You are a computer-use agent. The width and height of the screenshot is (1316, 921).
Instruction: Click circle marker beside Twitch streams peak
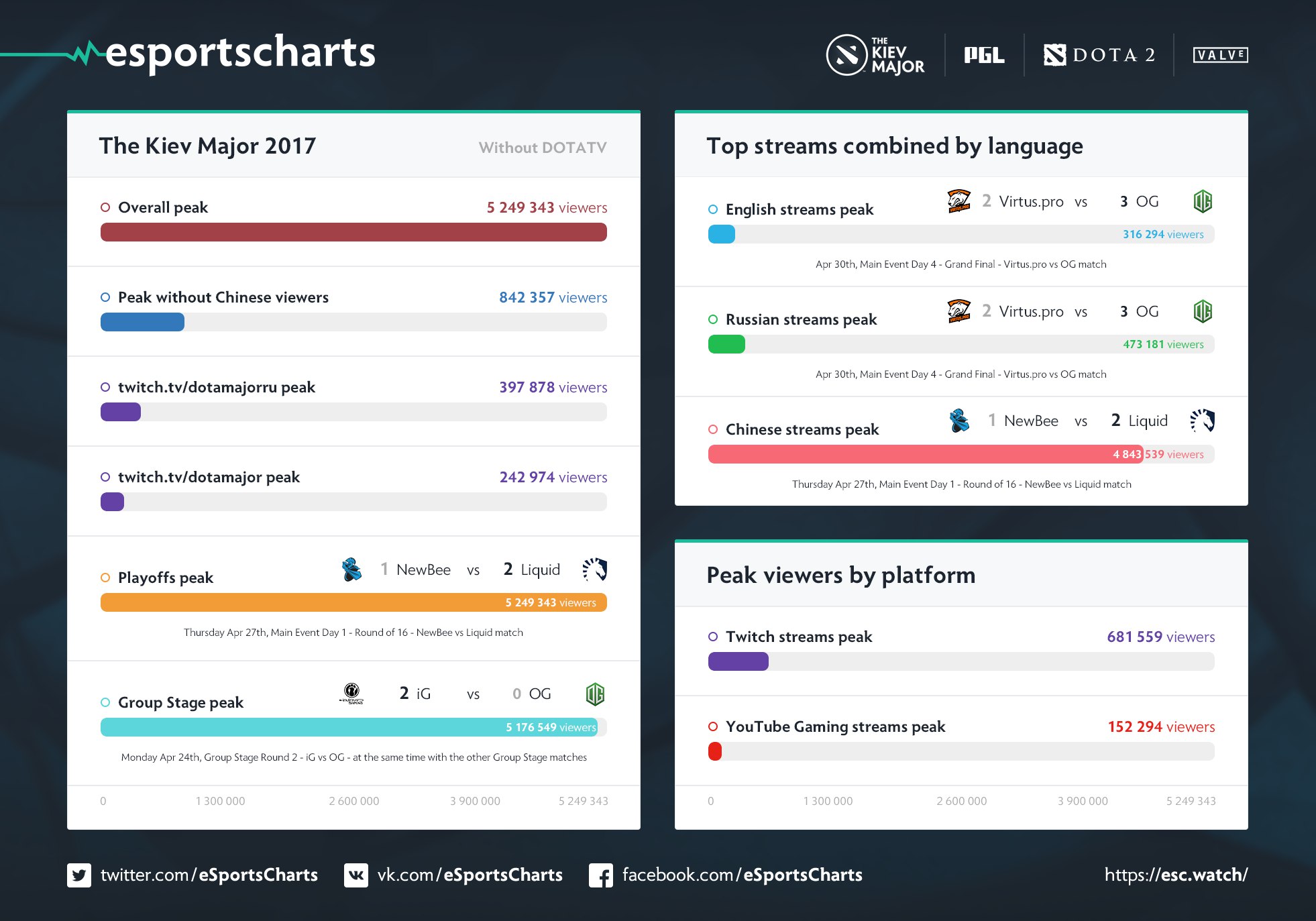[713, 637]
